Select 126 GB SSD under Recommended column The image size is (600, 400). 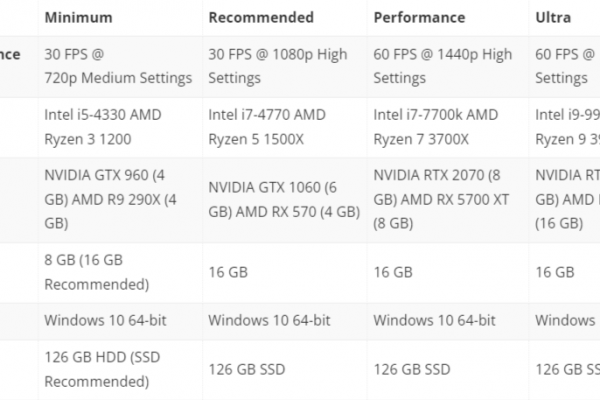pyautogui.click(x=285, y=370)
